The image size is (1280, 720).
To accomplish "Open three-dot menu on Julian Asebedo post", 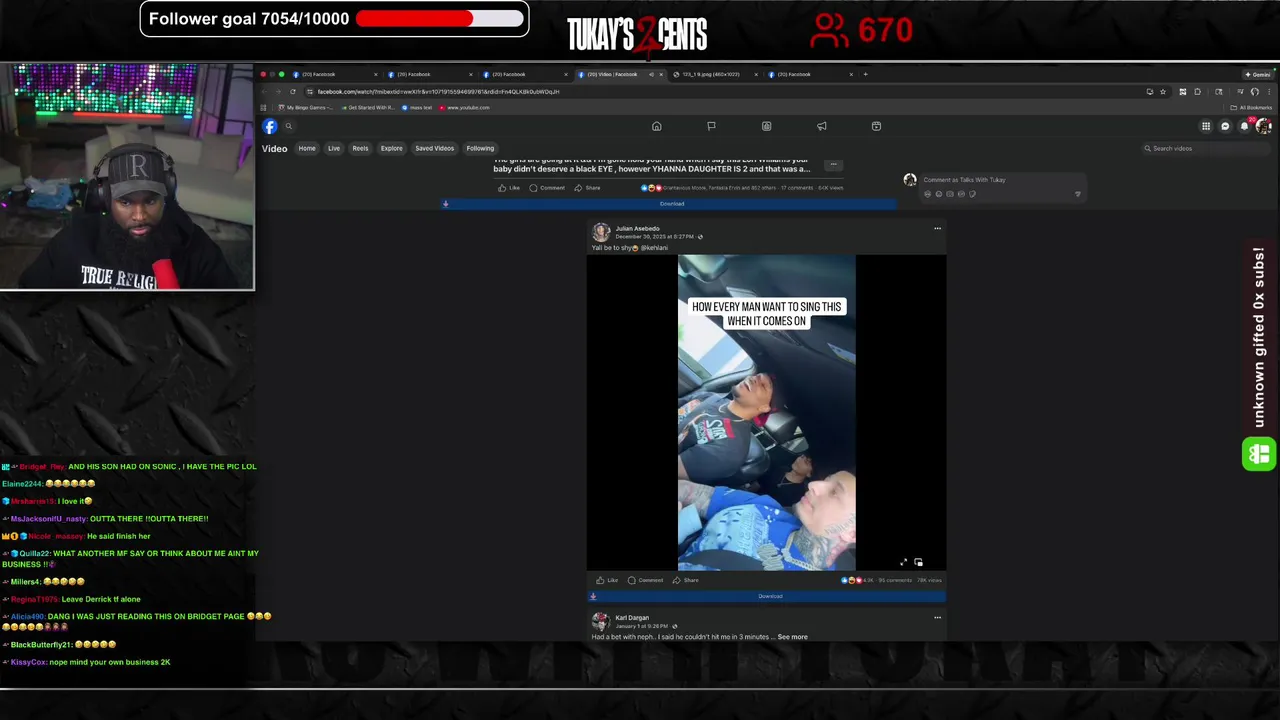I will click(937, 228).
